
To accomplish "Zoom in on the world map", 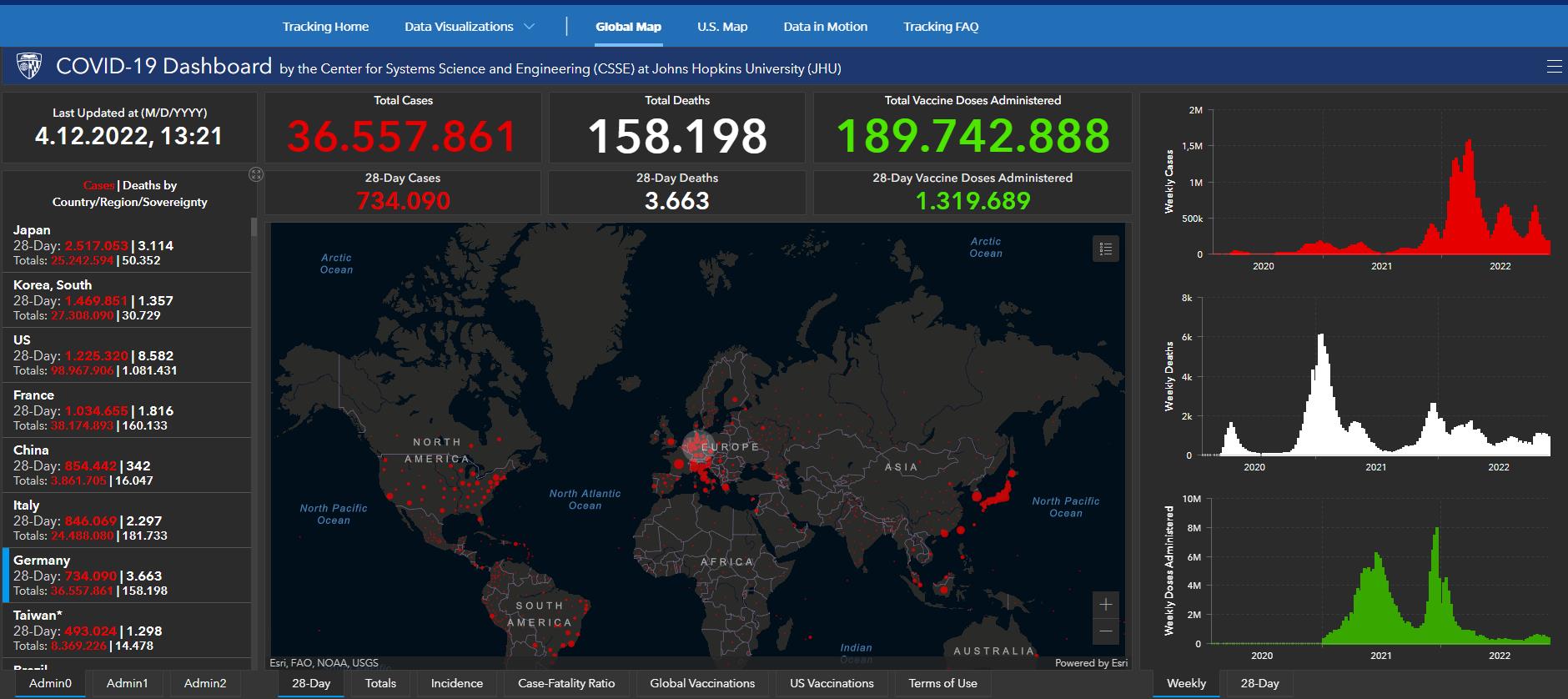I will 1105,605.
